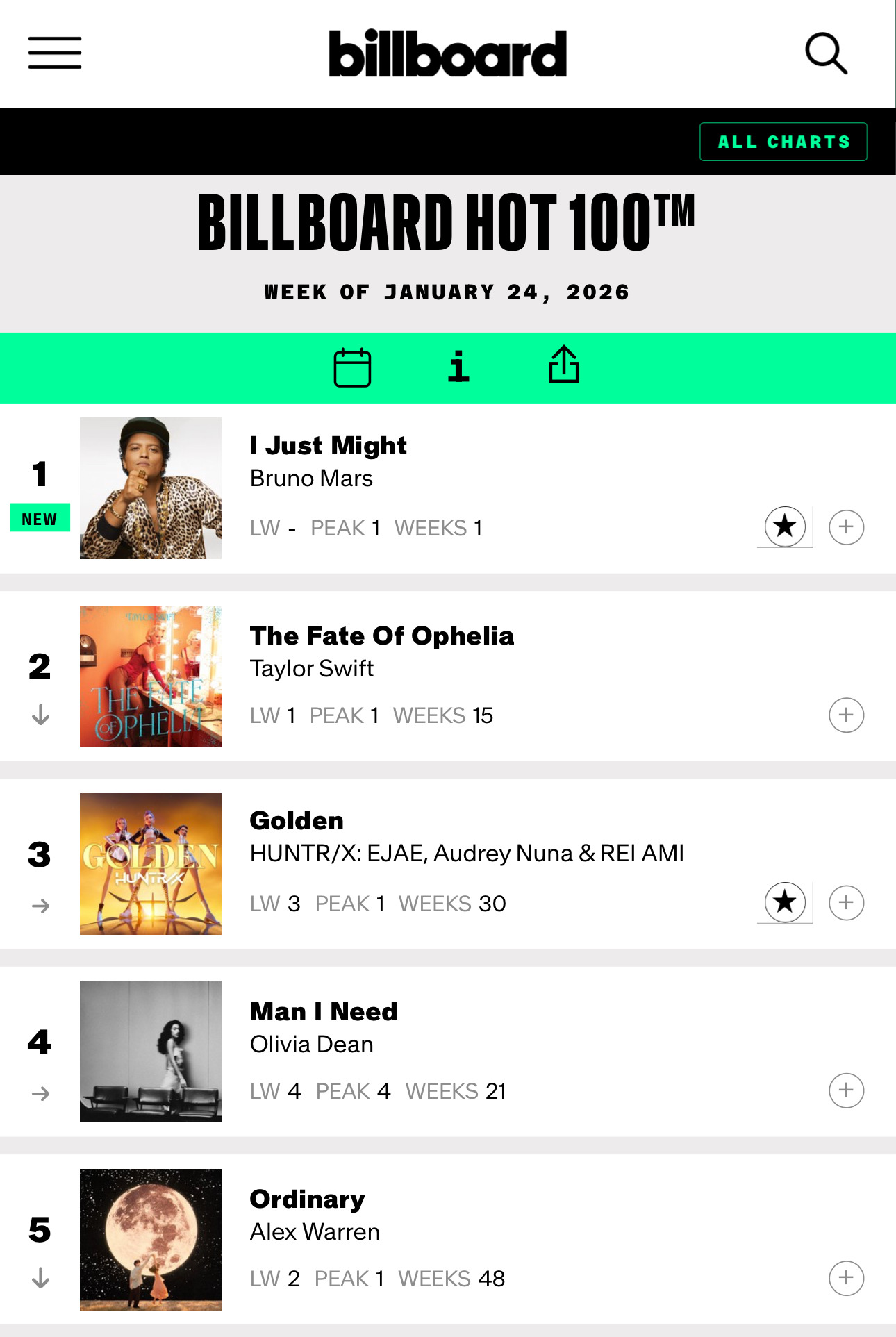Expand details for I Just Might
The height and width of the screenshot is (1337, 896).
coord(846,527)
